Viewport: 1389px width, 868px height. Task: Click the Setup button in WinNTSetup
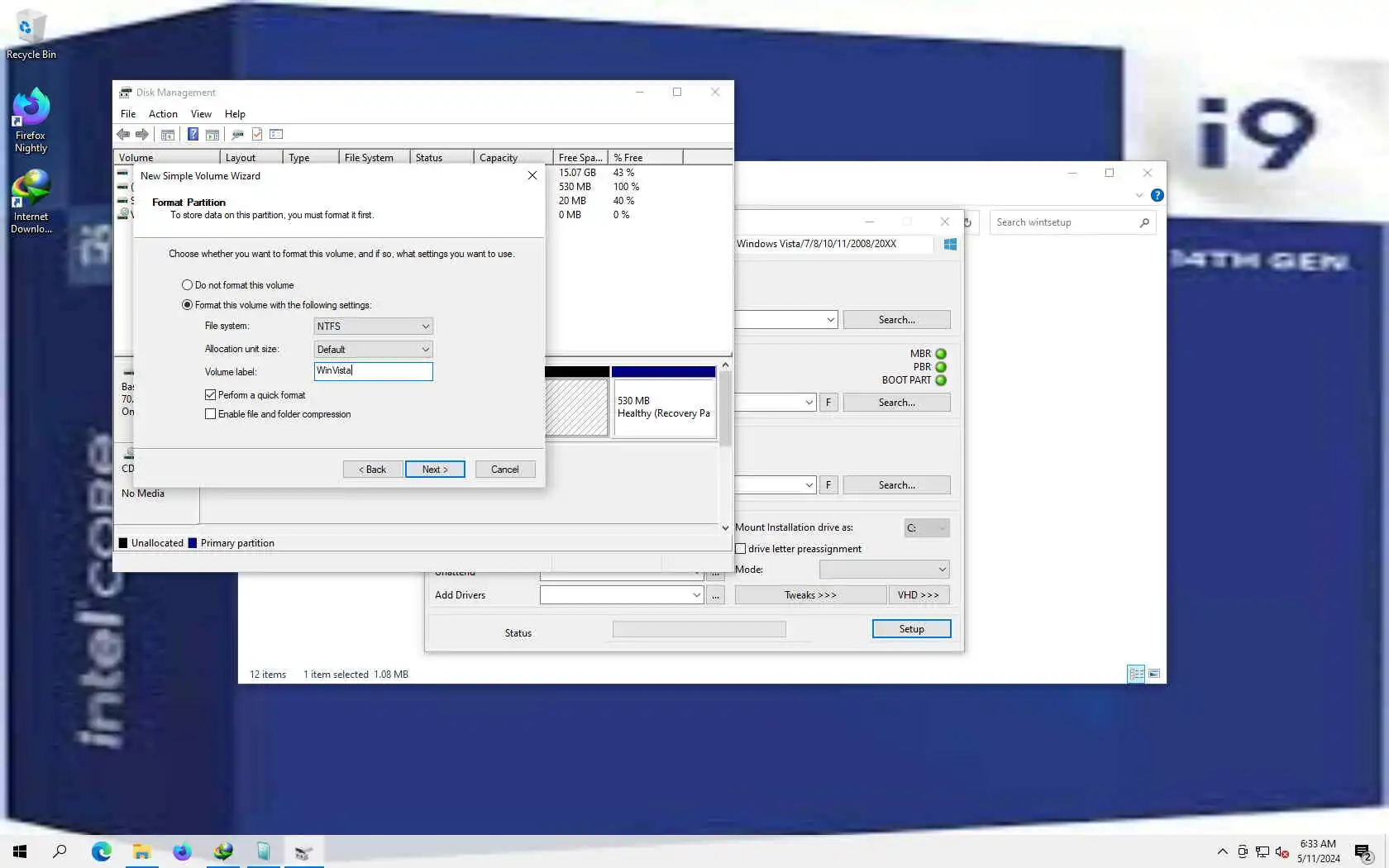point(911,629)
